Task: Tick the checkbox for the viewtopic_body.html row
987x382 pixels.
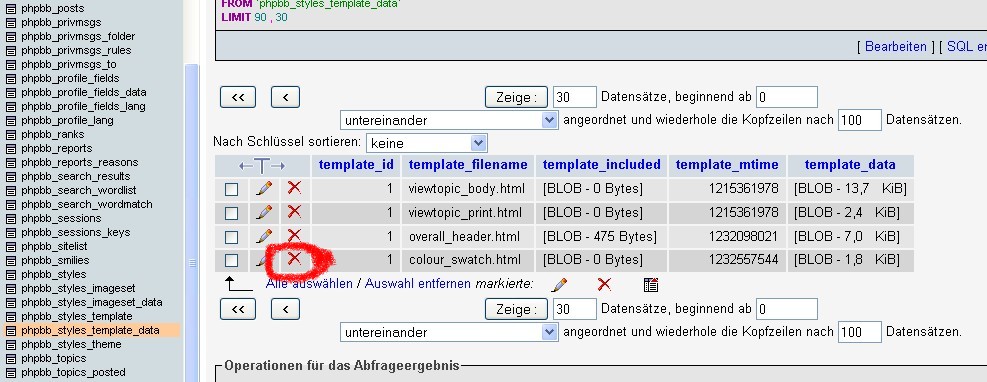Action: [x=232, y=189]
